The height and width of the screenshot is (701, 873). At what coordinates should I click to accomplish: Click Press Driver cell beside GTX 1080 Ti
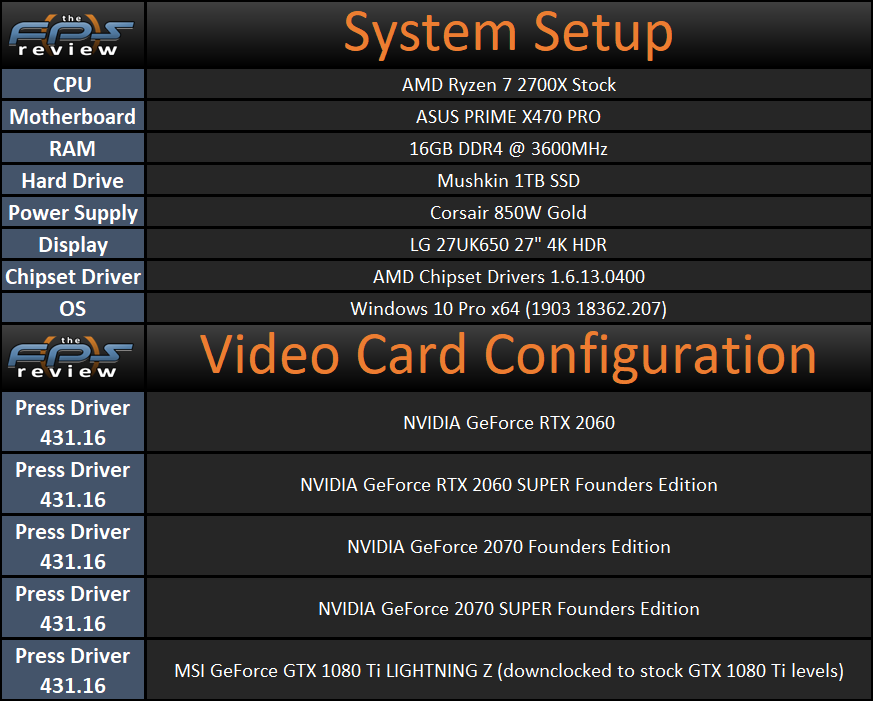point(73,670)
